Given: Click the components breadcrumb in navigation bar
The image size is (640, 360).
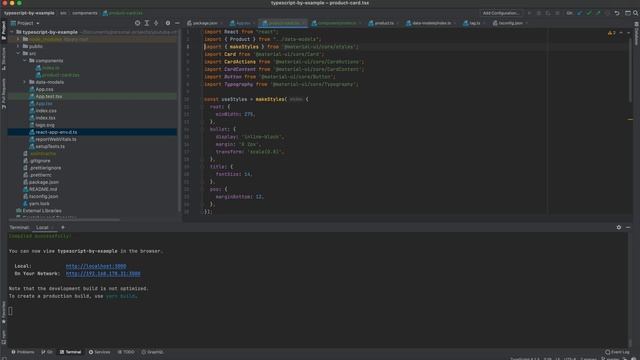Looking at the screenshot, I should 85,13.
